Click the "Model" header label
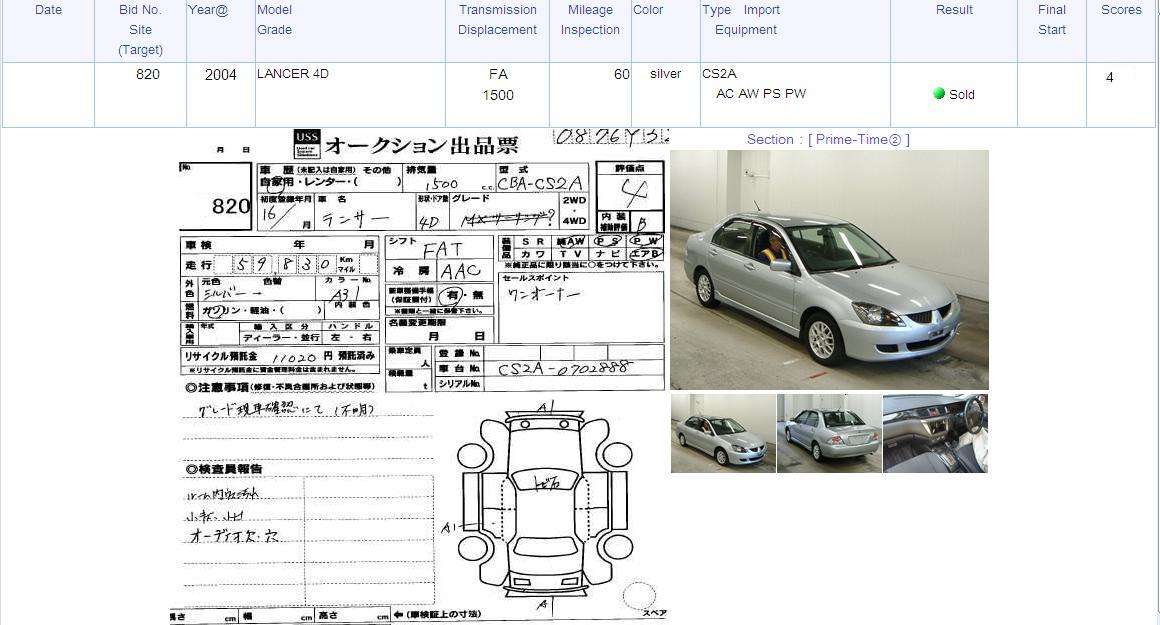 (x=274, y=10)
